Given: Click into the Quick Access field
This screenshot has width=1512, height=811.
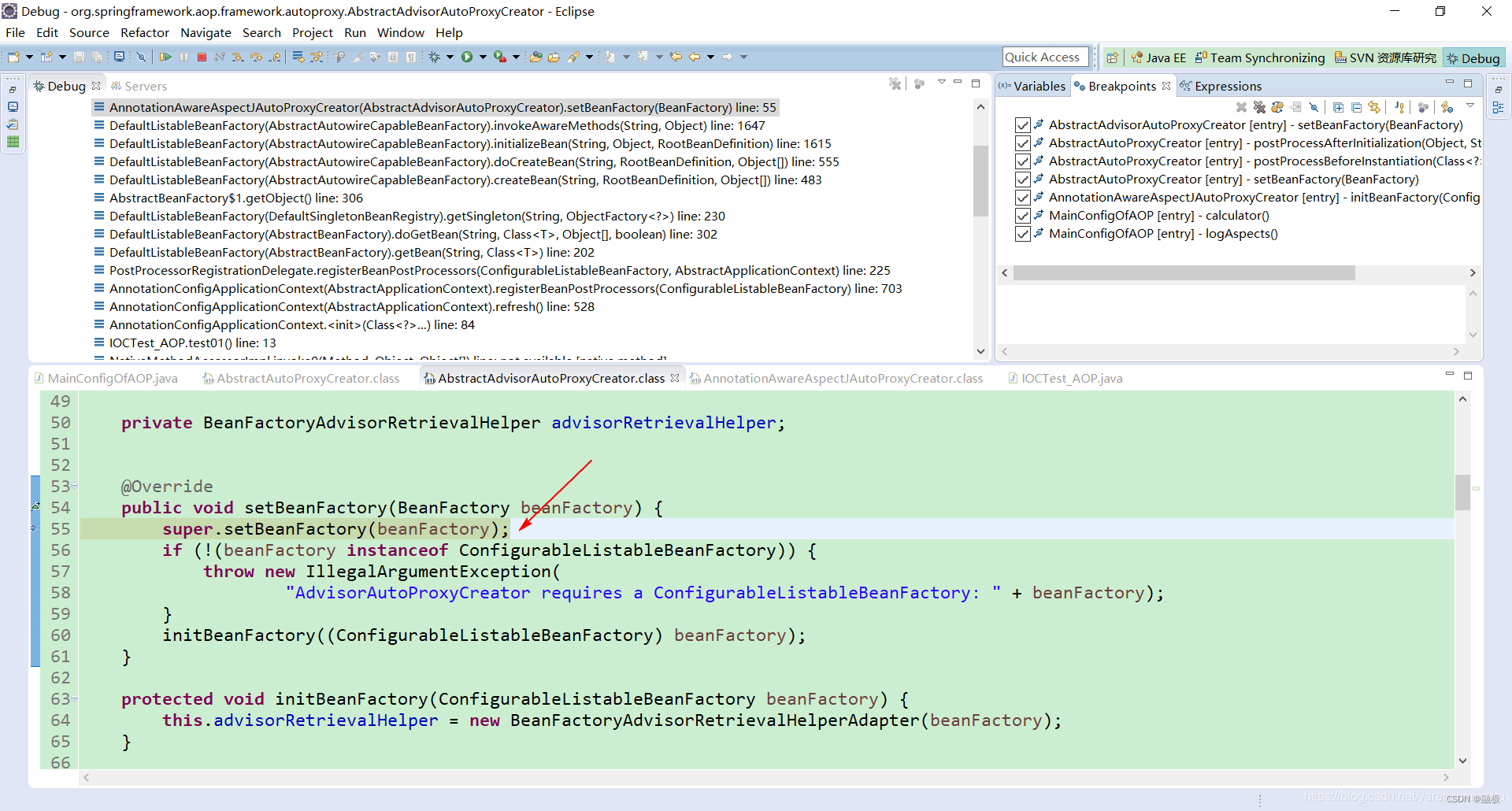Looking at the screenshot, I should coord(1046,57).
